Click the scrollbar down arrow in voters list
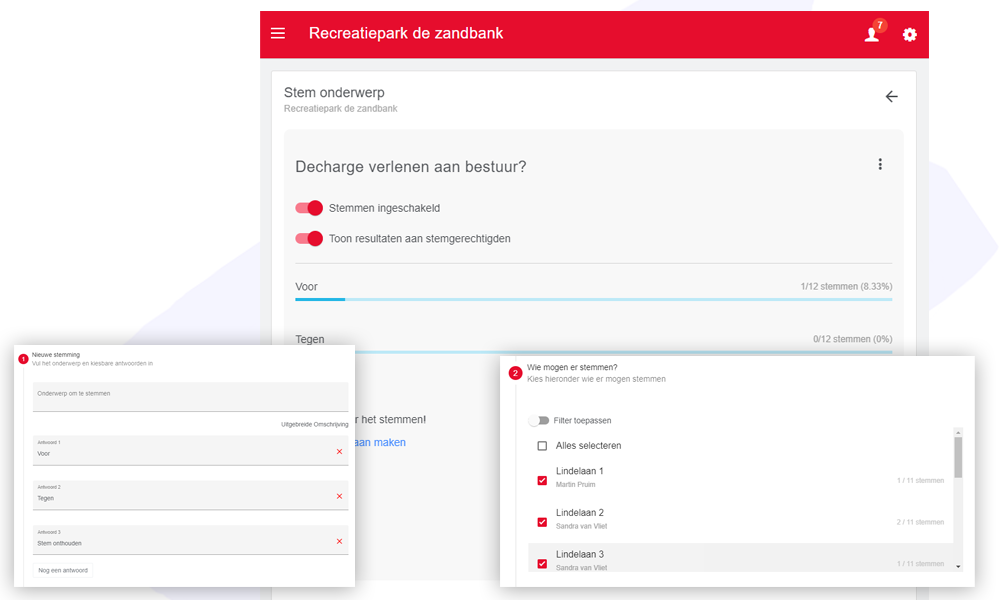1000x600 pixels. pyautogui.click(x=958, y=566)
